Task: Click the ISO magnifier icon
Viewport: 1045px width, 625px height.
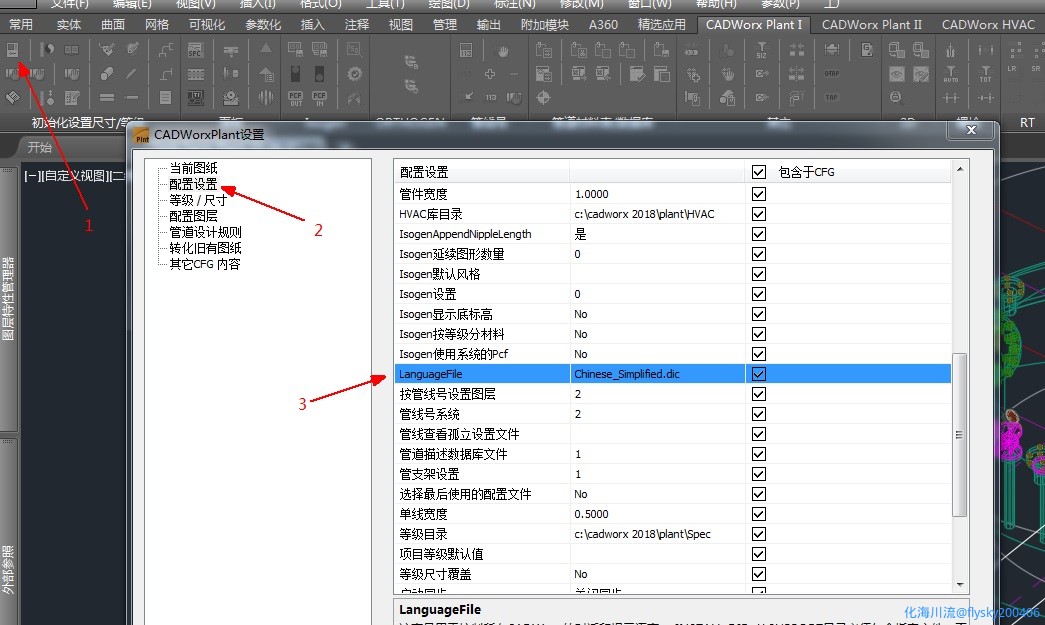Action: click(354, 50)
